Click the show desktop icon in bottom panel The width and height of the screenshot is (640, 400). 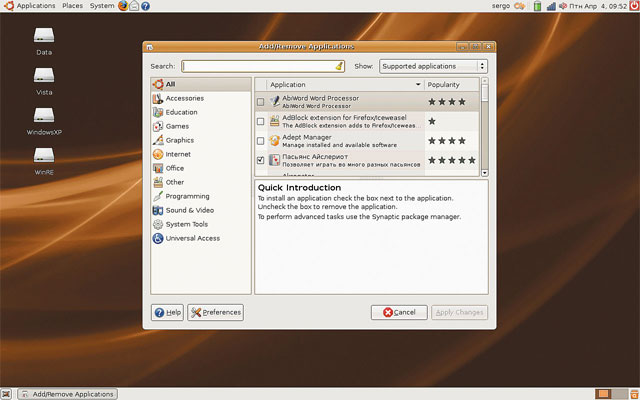[6, 394]
